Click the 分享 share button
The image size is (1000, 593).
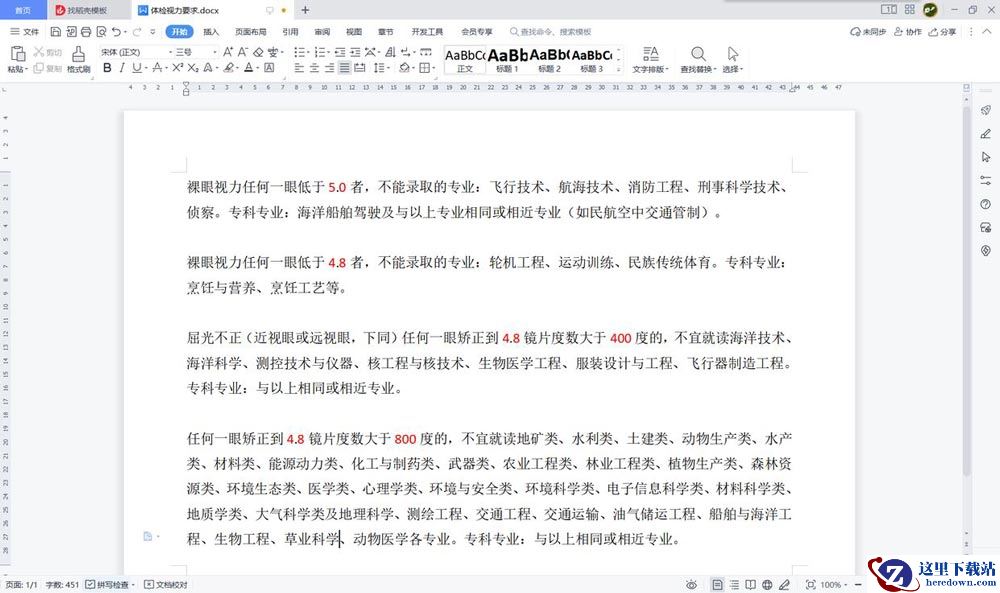(x=943, y=31)
